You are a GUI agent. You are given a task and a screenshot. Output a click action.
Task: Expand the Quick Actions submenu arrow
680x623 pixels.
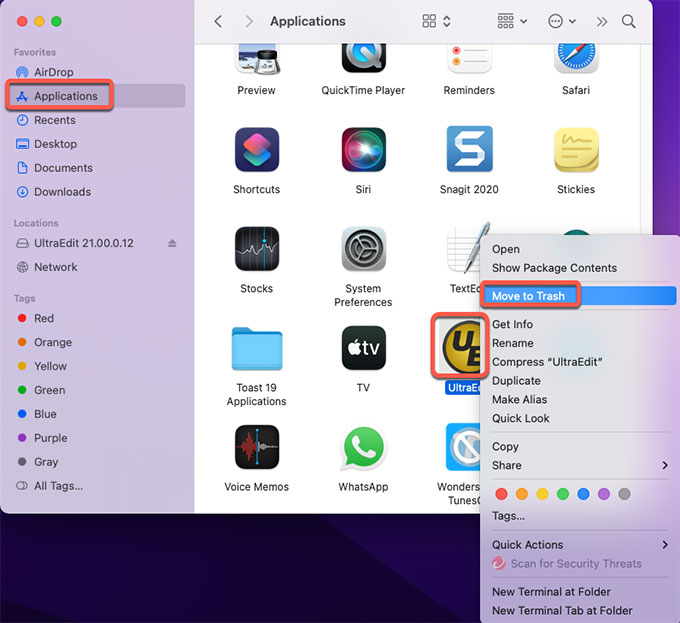click(665, 545)
